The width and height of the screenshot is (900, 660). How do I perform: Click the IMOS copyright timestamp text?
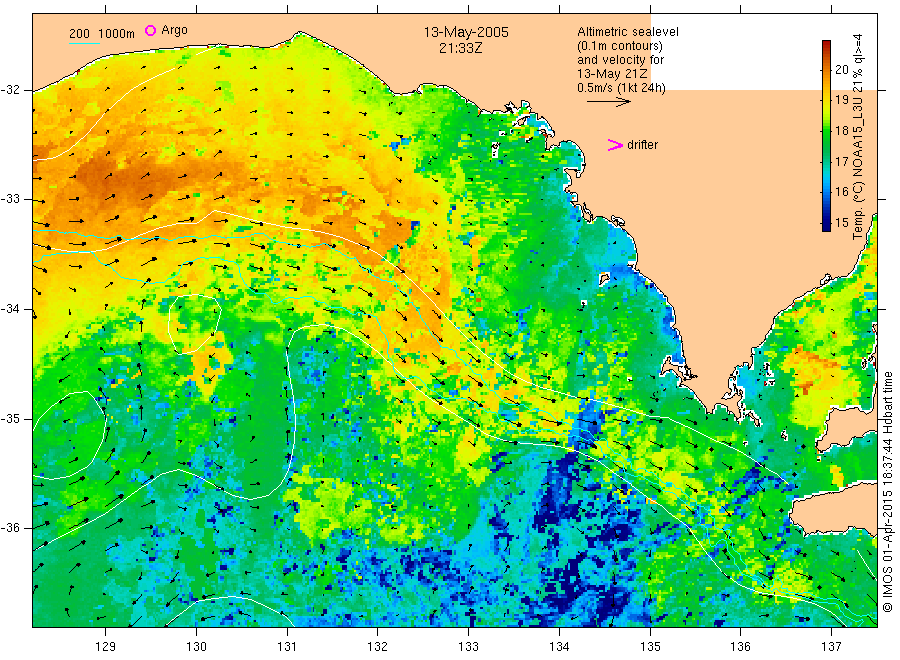pos(888,491)
